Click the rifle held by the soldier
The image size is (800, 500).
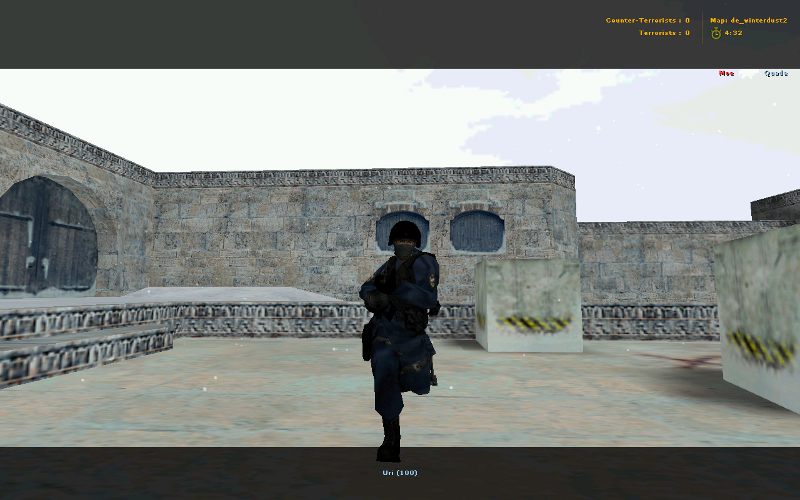(x=375, y=295)
